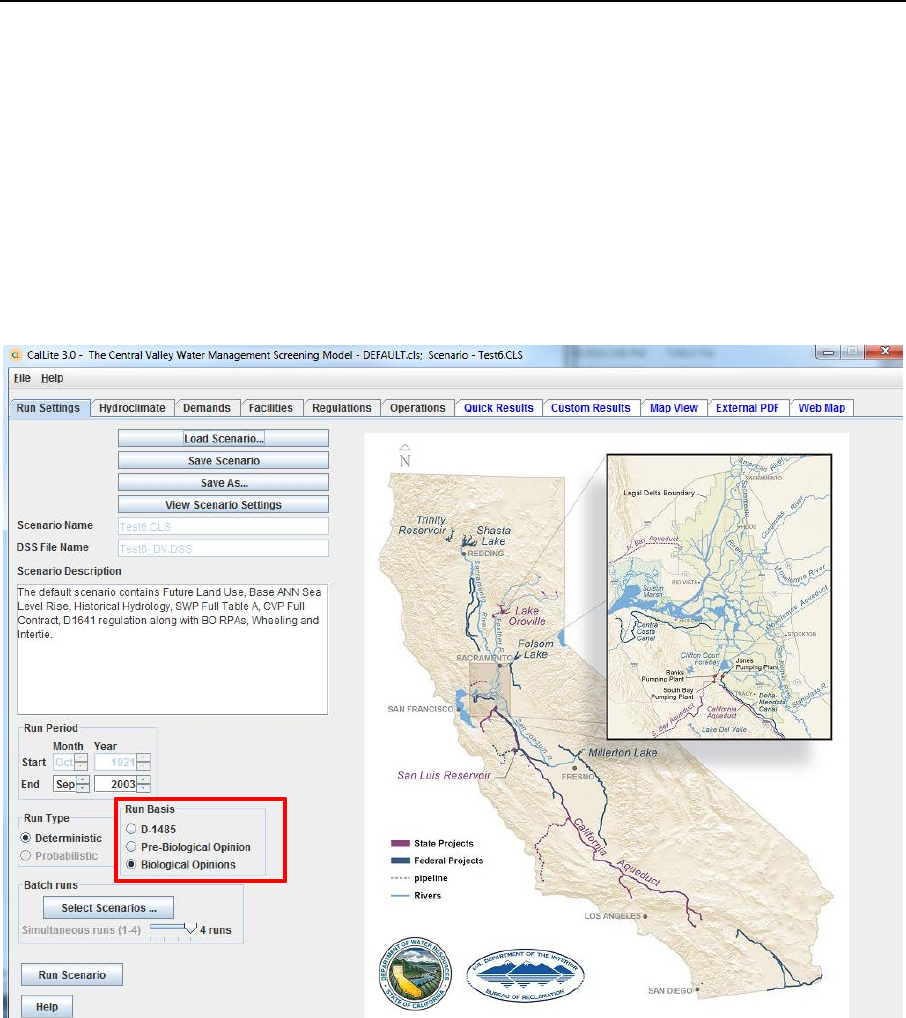Viewport: 906px width, 1018px height.
Task: Click the Shasta Lake map label
Action: pos(494,536)
